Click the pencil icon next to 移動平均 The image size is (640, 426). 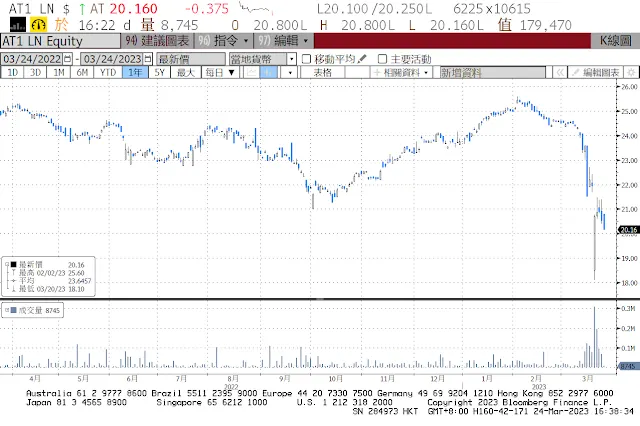(x=362, y=59)
